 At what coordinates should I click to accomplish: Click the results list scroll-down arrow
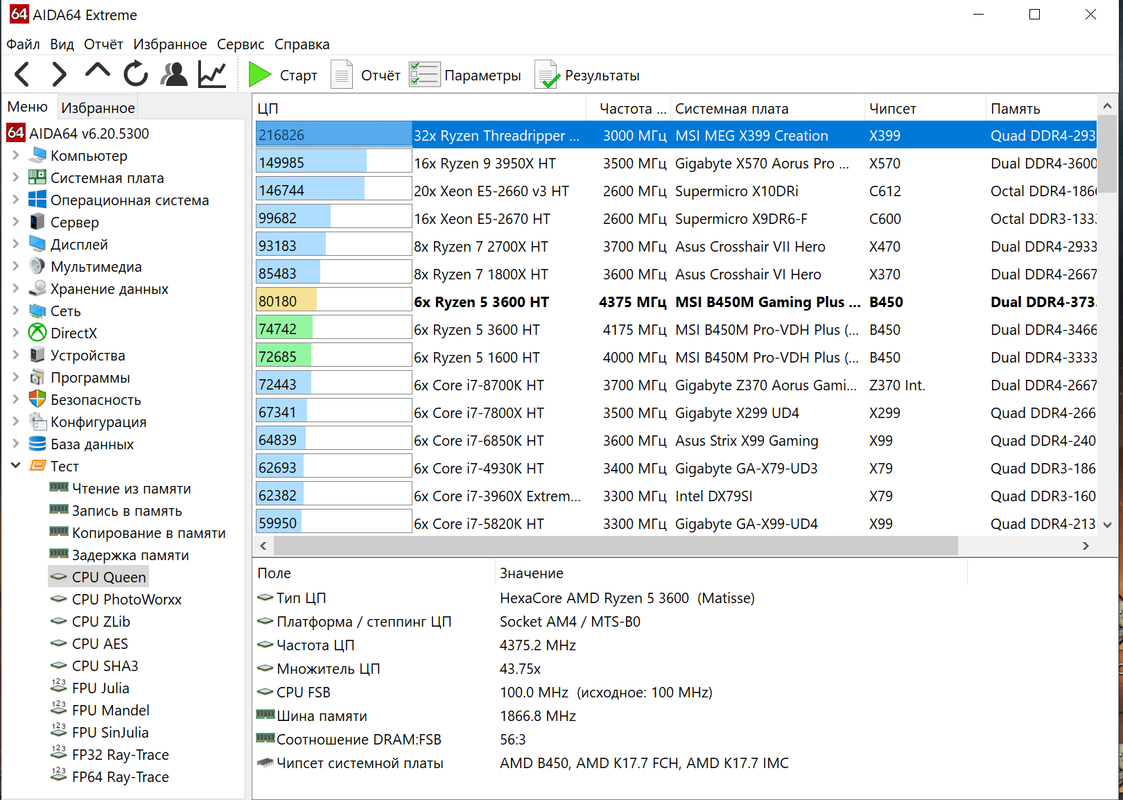(1107, 525)
